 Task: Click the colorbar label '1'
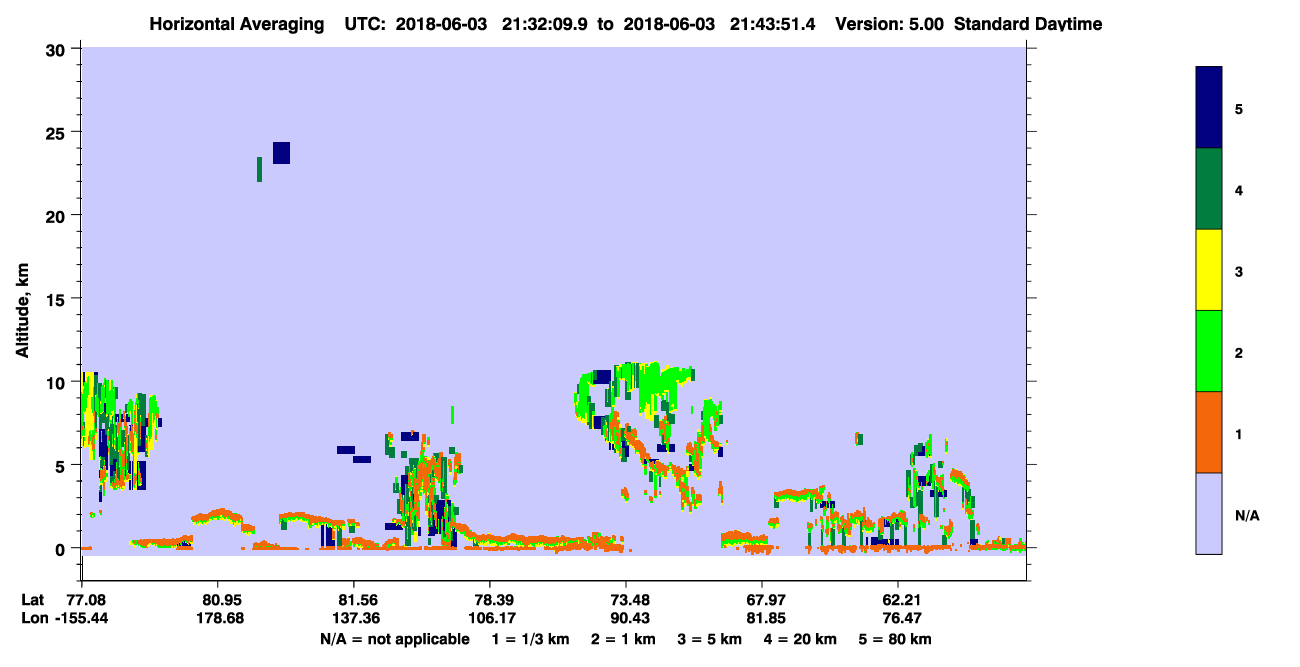pyautogui.click(x=1239, y=432)
